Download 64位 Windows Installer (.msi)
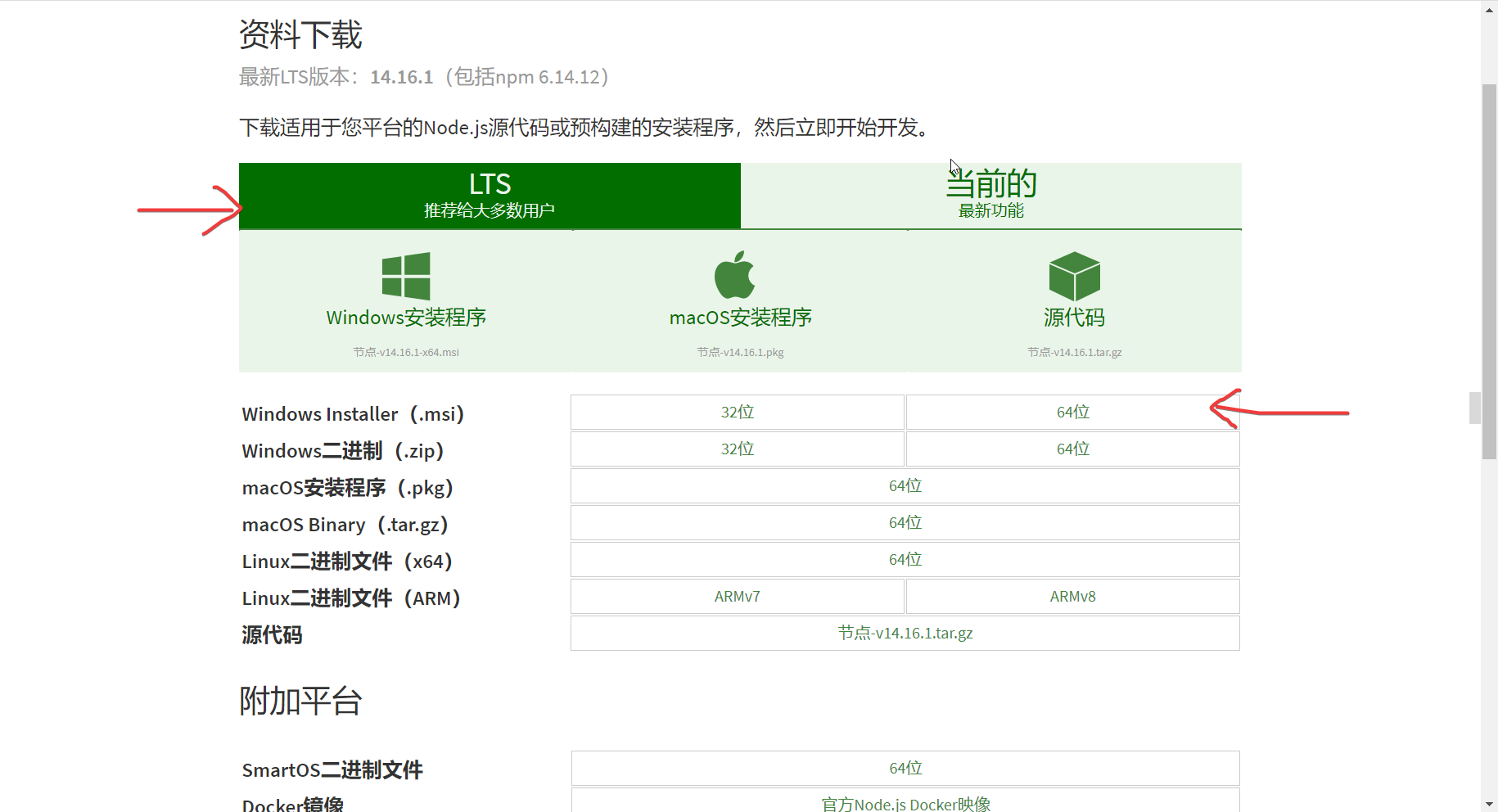The image size is (1498, 812). click(x=1072, y=412)
